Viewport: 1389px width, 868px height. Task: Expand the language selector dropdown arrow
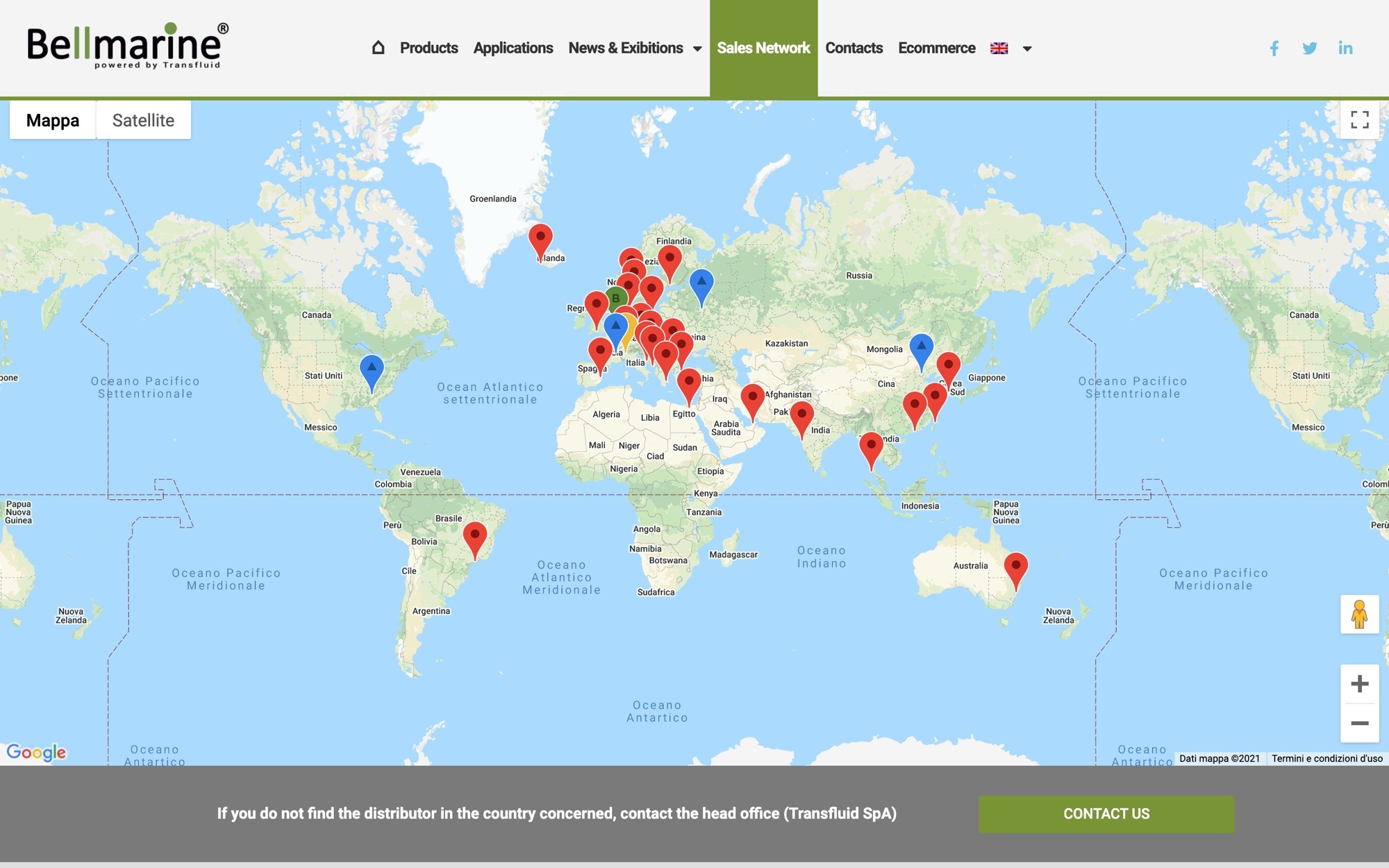click(x=1027, y=49)
